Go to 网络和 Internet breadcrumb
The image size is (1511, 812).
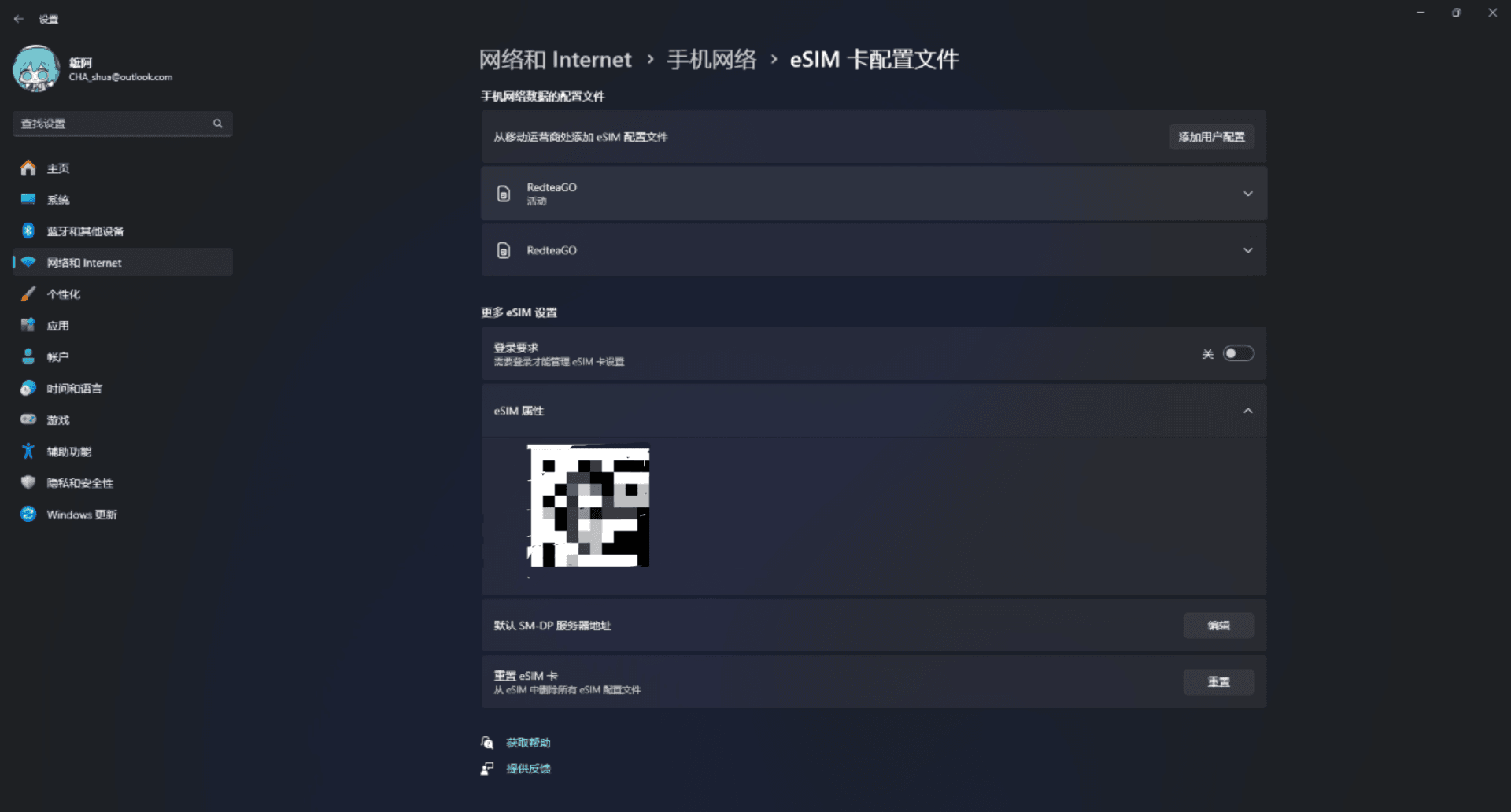pos(556,60)
